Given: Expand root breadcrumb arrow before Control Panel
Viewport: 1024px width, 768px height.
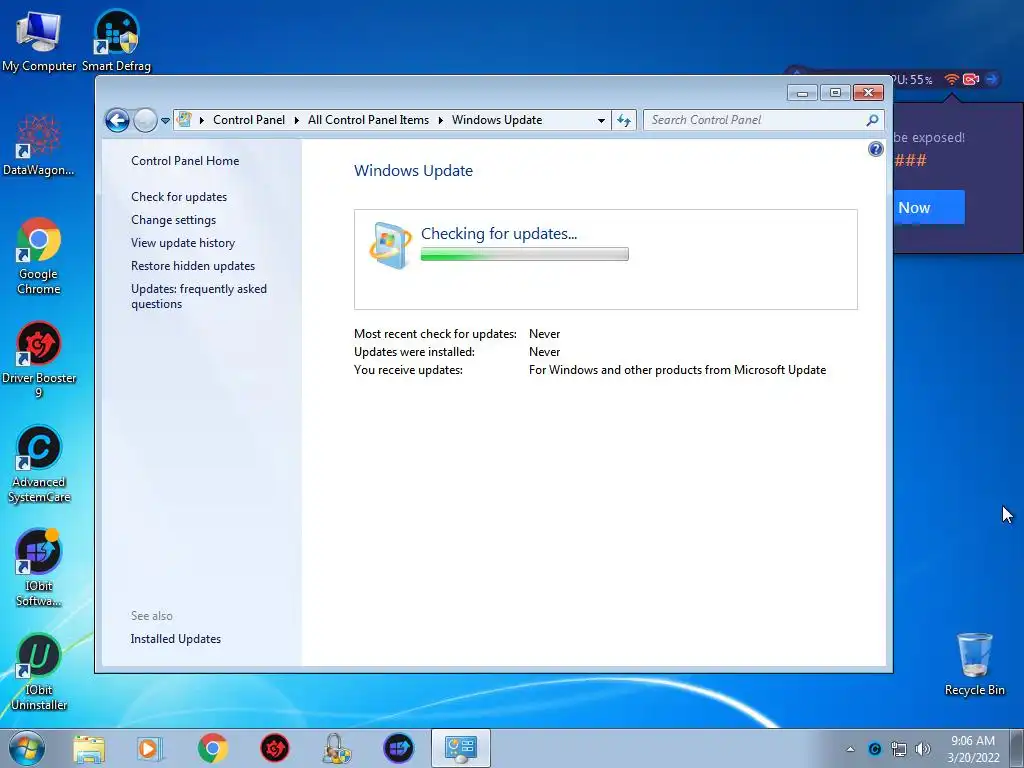Looking at the screenshot, I should 202,120.
